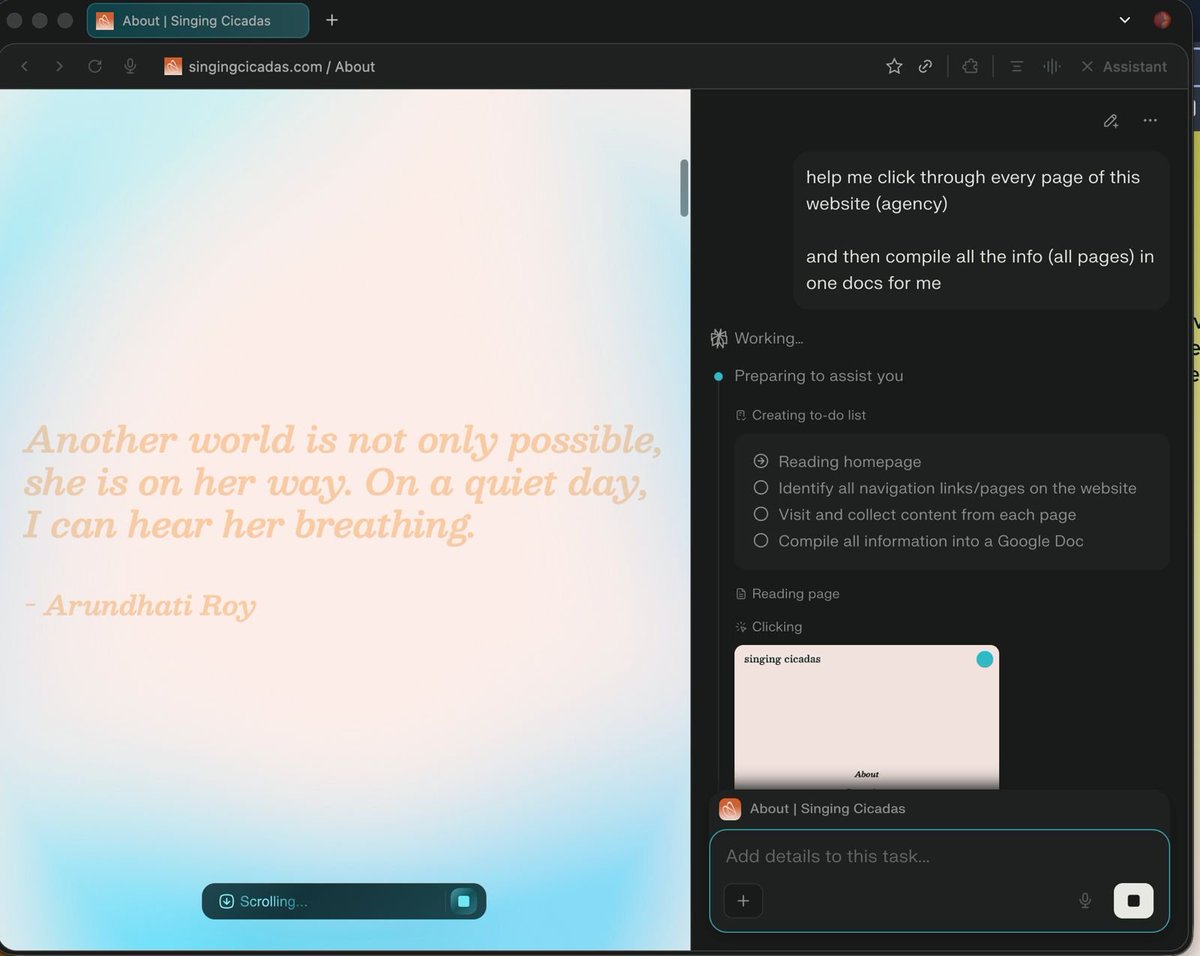Open the three-dot more options menu
Viewport: 1200px width, 956px height.
tap(1150, 121)
